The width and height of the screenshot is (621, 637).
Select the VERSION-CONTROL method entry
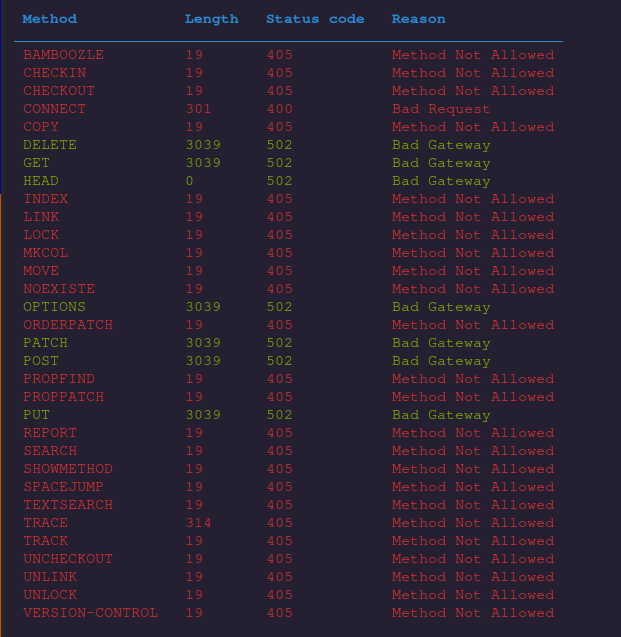(x=91, y=613)
